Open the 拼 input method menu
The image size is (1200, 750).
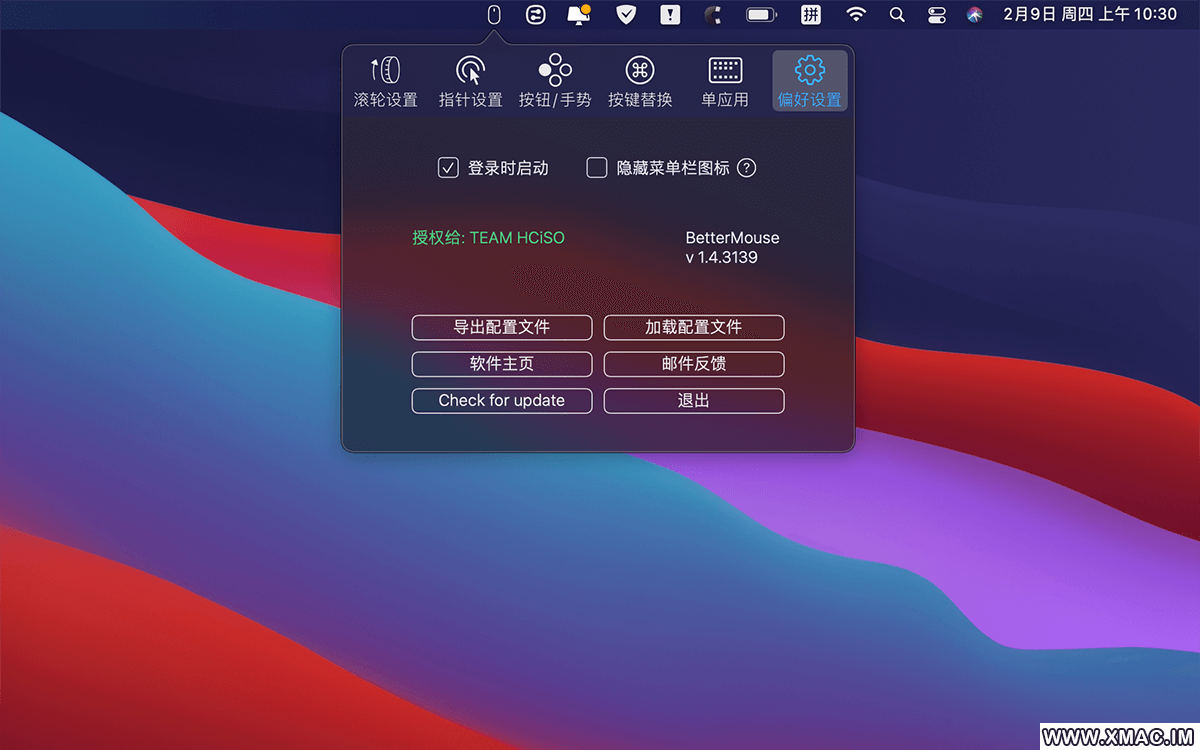tap(811, 14)
